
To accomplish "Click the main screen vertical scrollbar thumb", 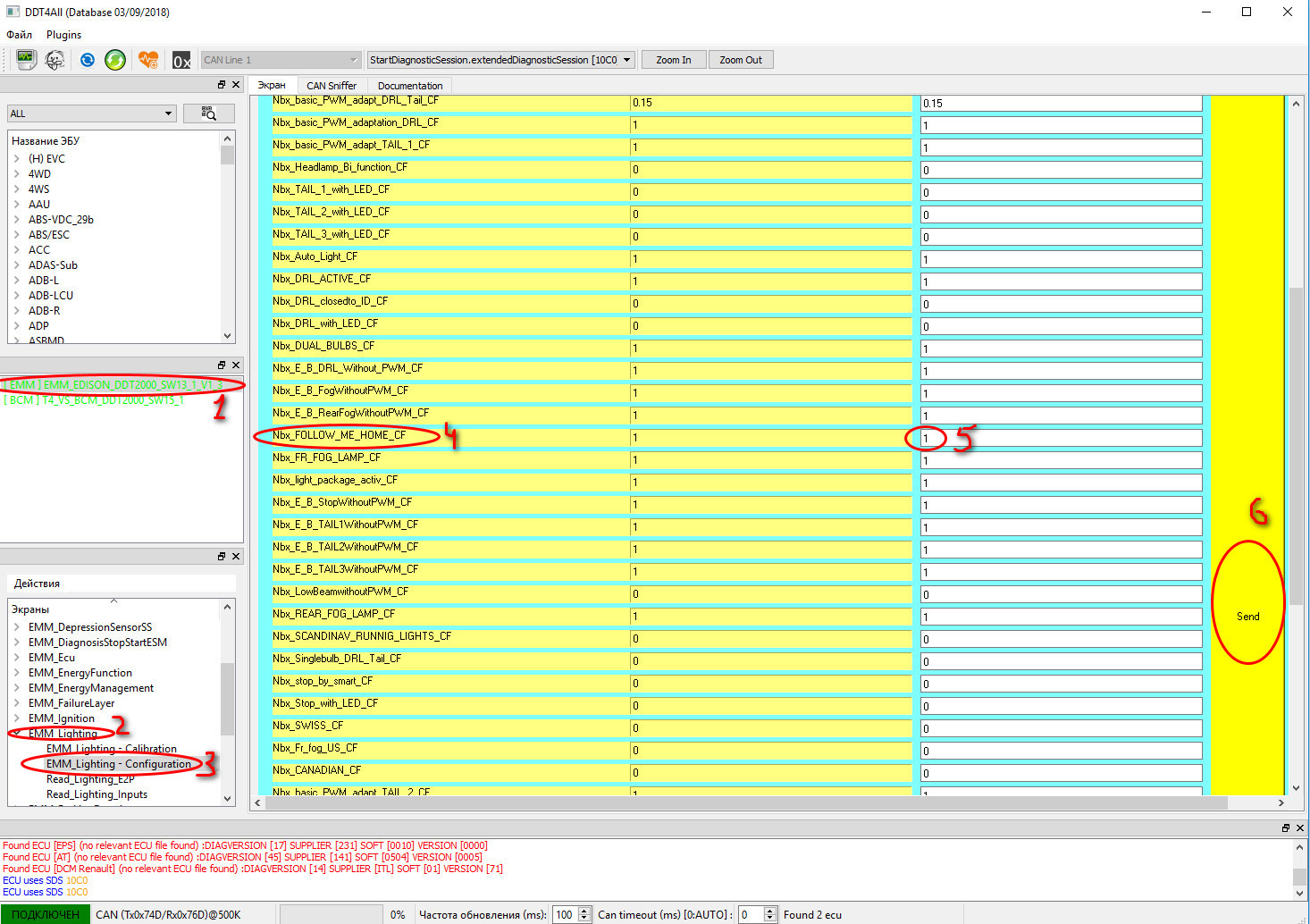I will click(1296, 446).
